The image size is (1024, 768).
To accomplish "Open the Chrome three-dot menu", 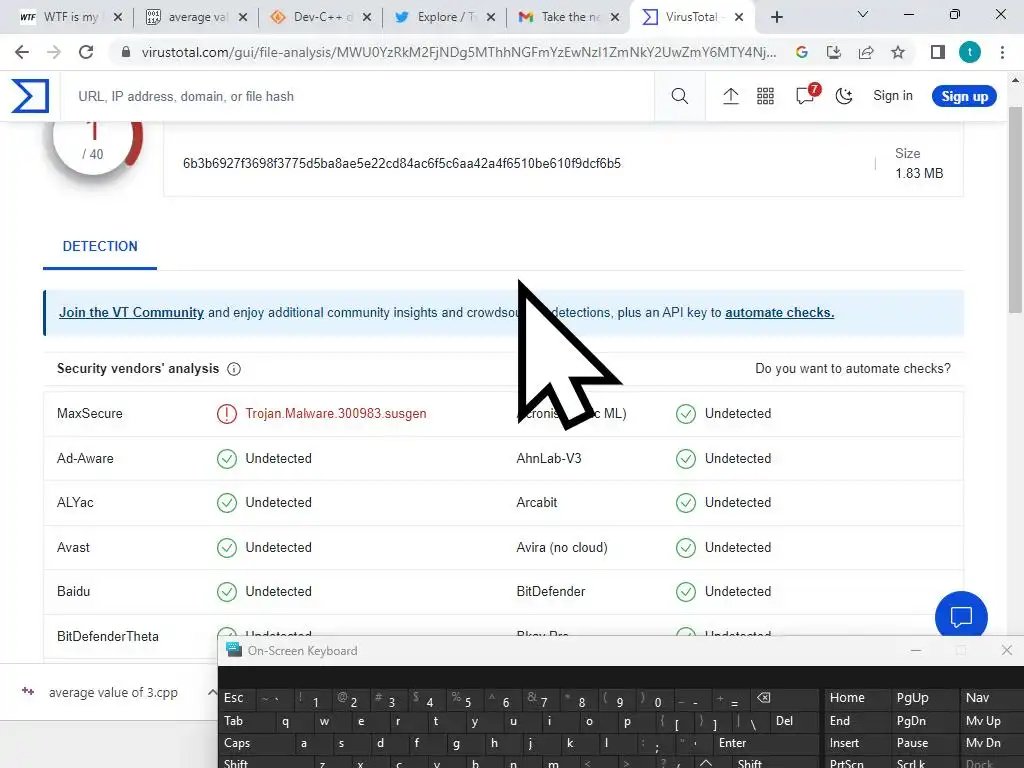I will [1002, 52].
